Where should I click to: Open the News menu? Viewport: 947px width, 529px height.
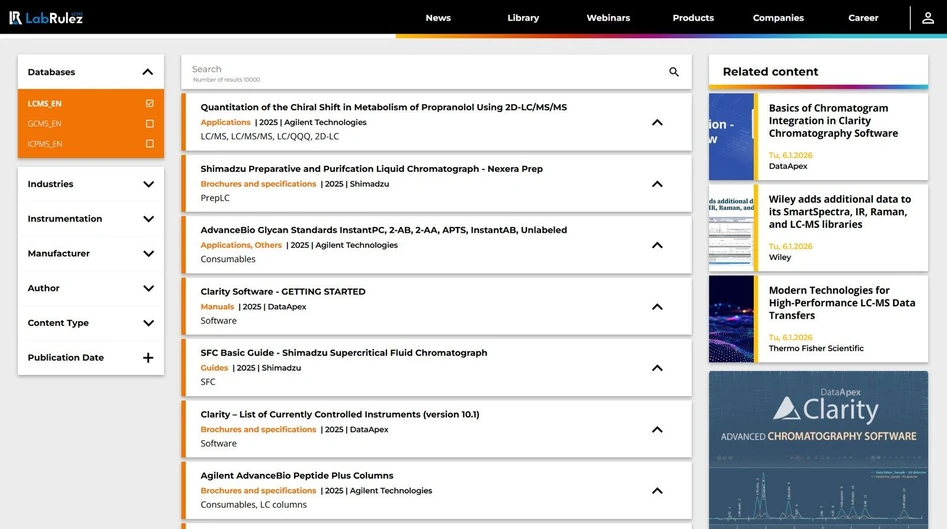438,18
